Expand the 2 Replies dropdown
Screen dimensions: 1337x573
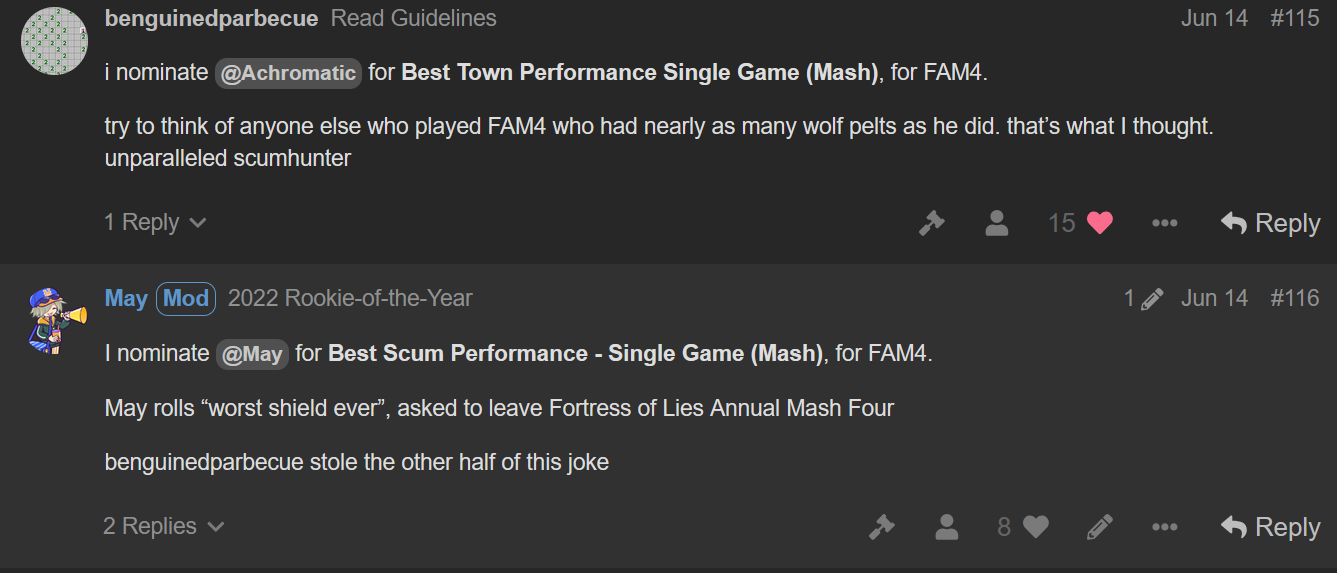(x=164, y=526)
